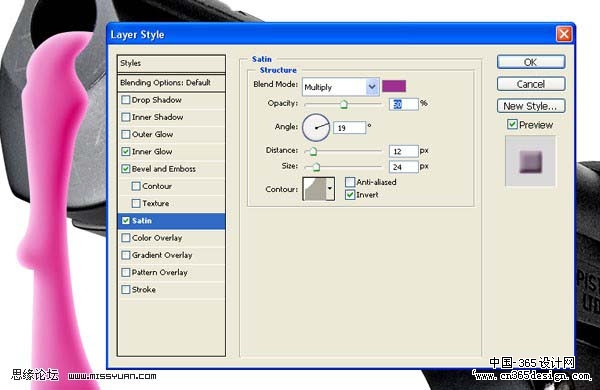Click the OK button
This screenshot has height=390, width=600.
pos(531,62)
